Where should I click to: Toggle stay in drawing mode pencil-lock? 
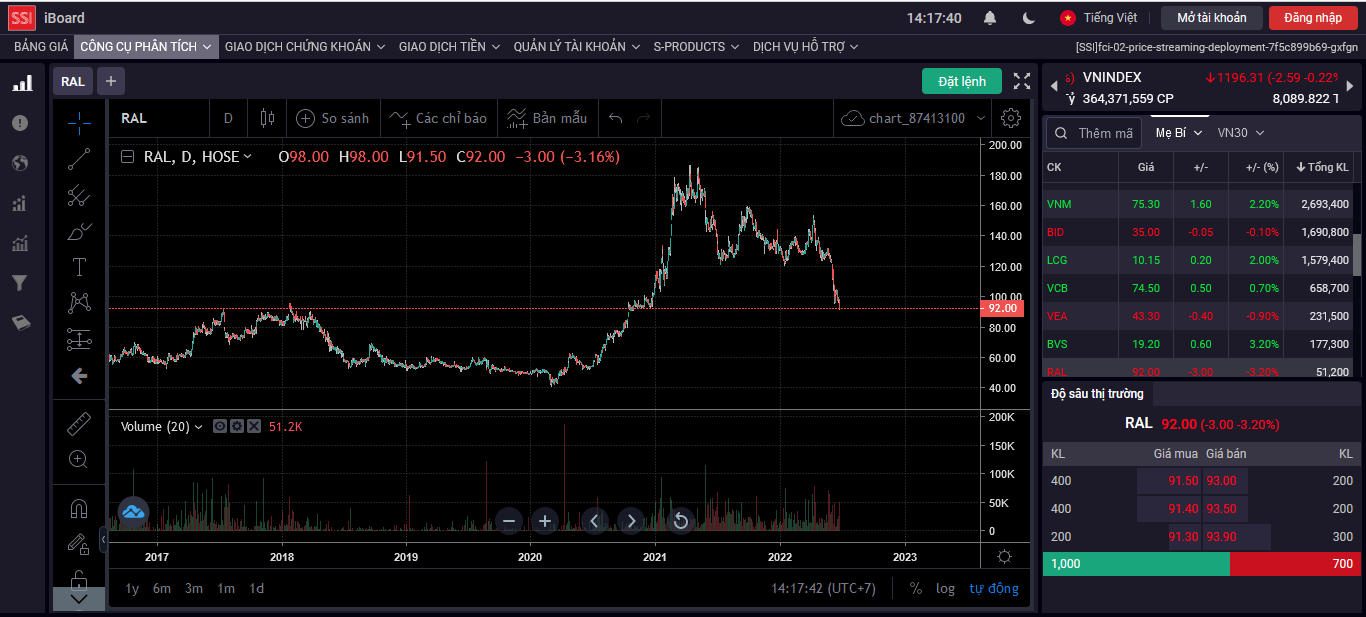click(x=79, y=544)
